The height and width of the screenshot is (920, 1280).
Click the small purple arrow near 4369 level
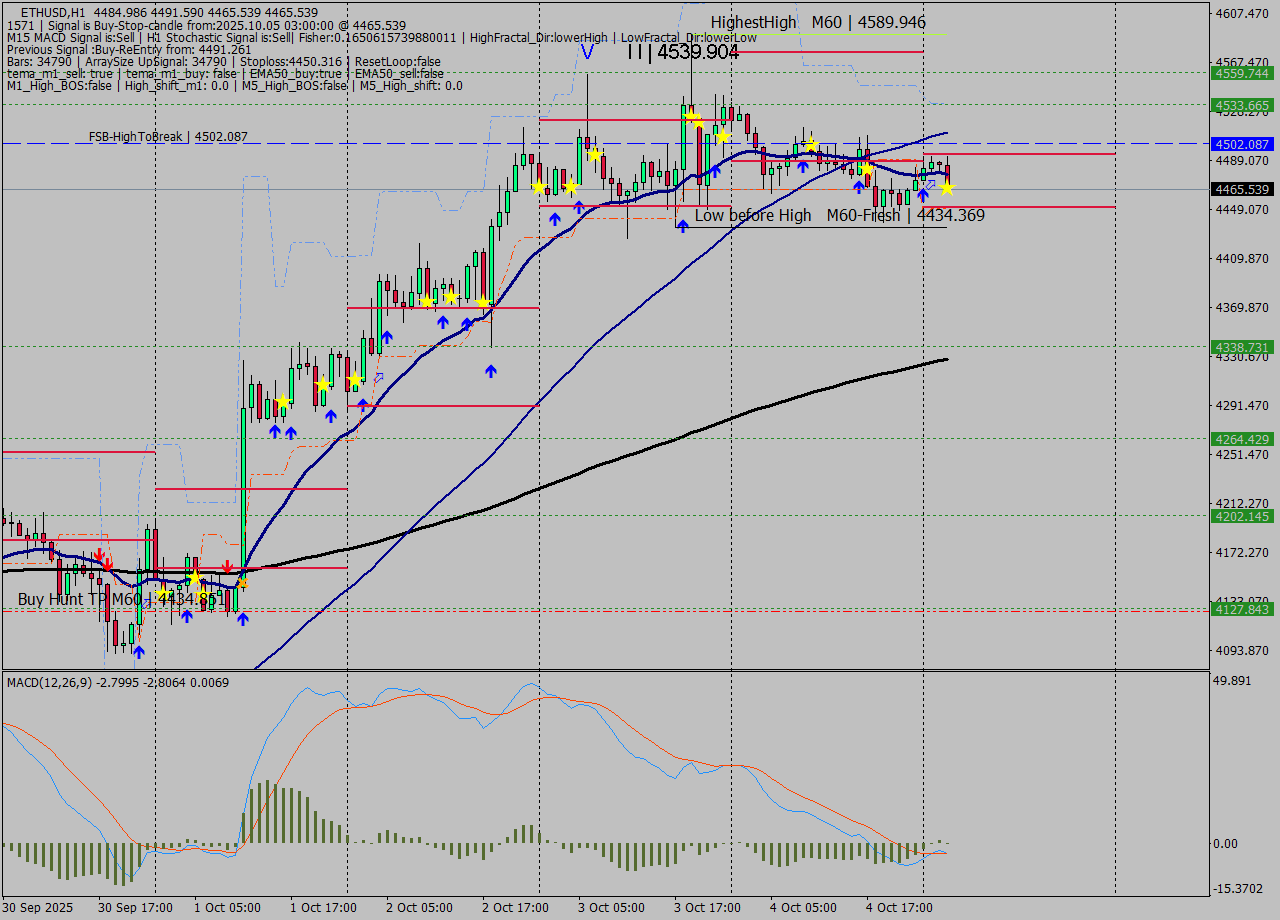click(378, 378)
